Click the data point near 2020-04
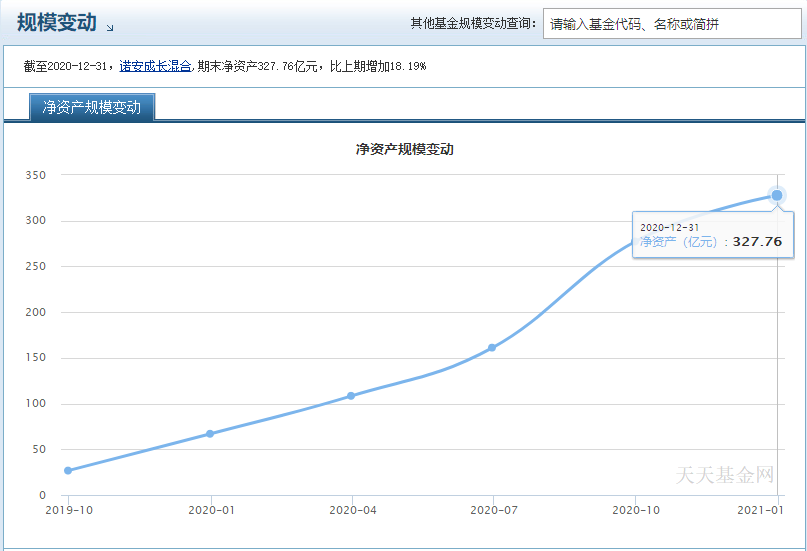The height and width of the screenshot is (551, 807). pyautogui.click(x=351, y=396)
